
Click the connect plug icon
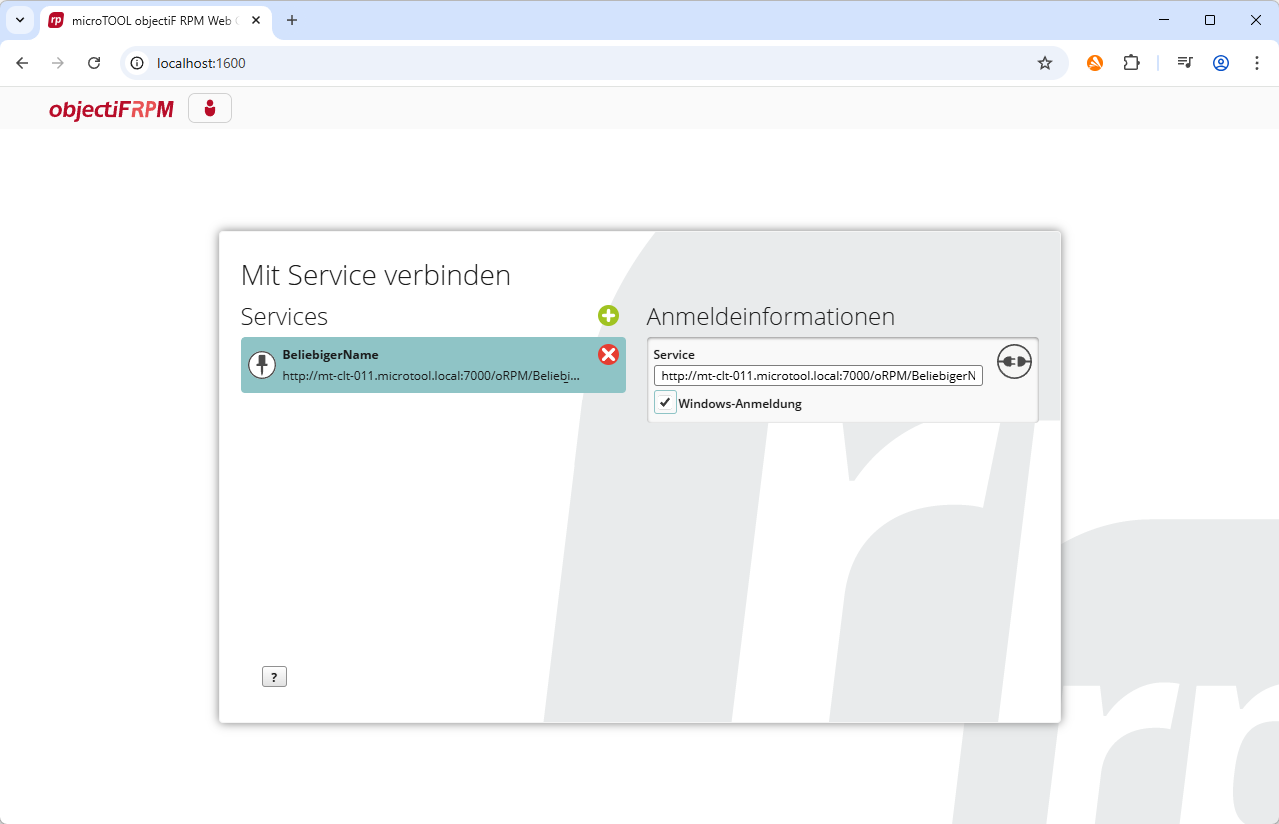[1014, 361]
